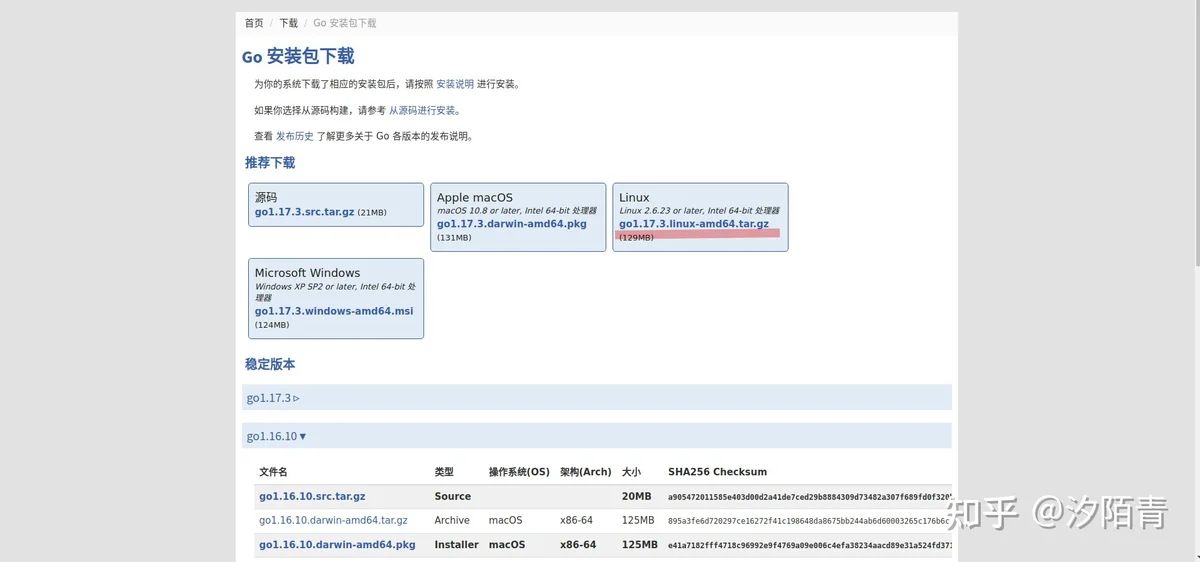Screen dimensions: 1200x562
Task: Click the Go 安装包下载 page title
Action: pos(298,56)
